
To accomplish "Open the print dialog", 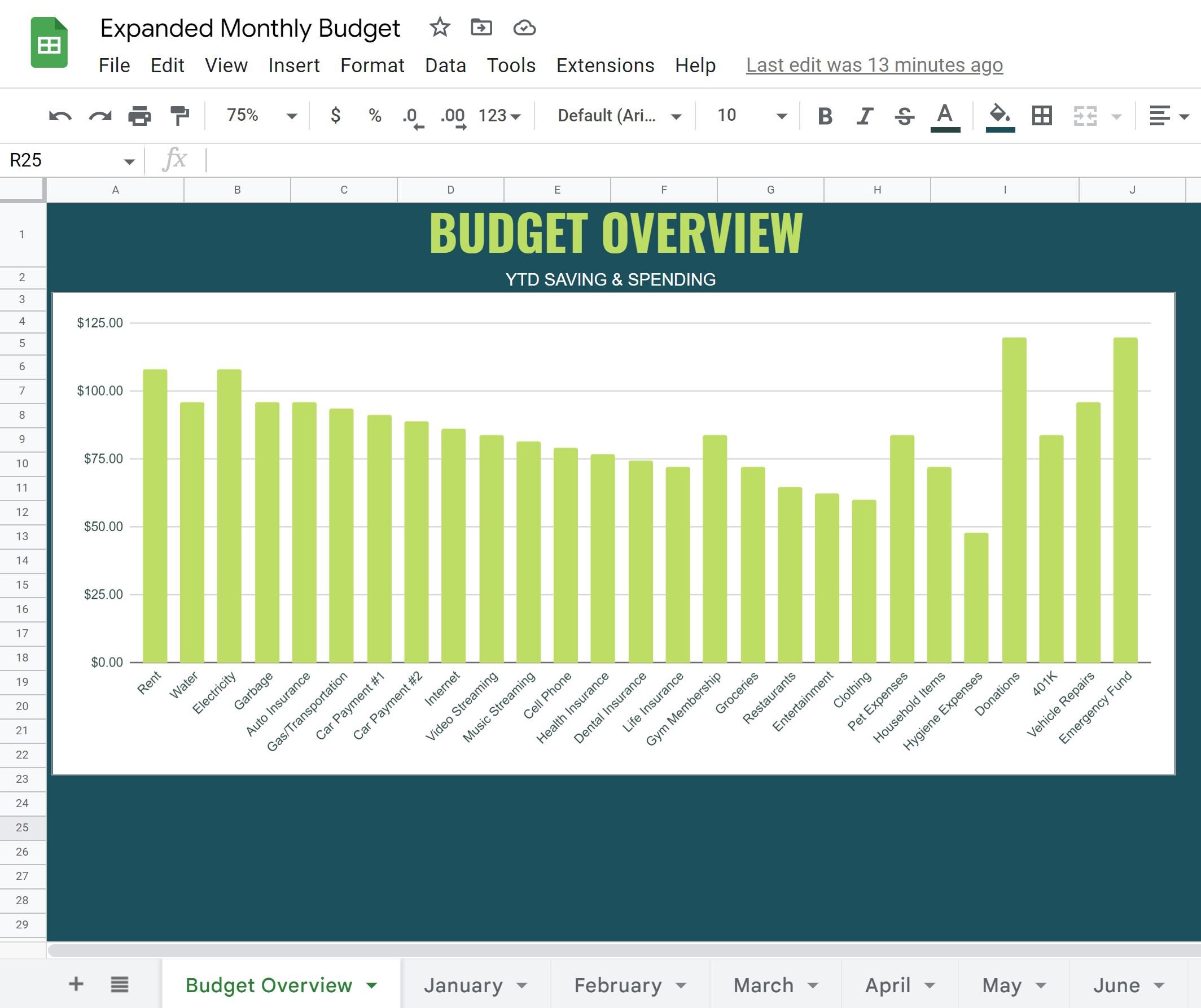I will 139,116.
